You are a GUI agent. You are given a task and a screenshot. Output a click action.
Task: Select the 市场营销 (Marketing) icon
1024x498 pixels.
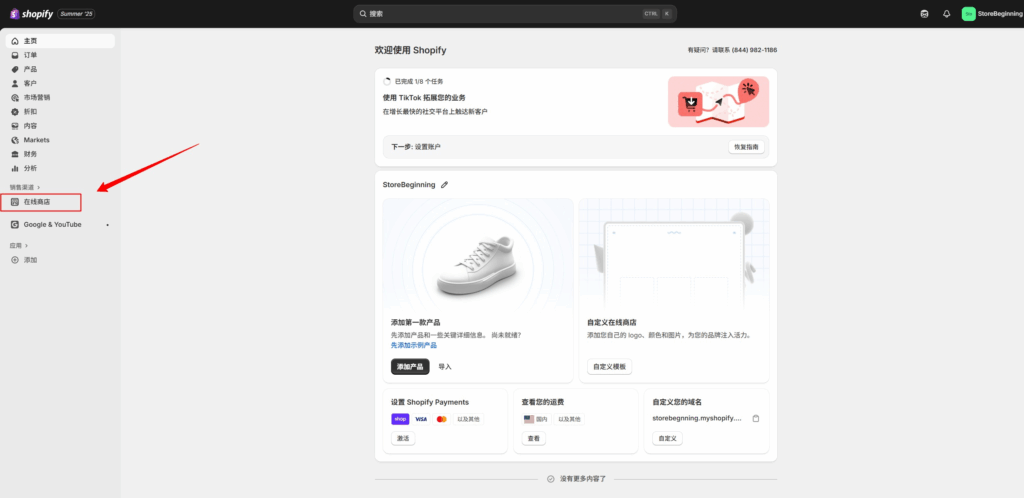(15, 98)
